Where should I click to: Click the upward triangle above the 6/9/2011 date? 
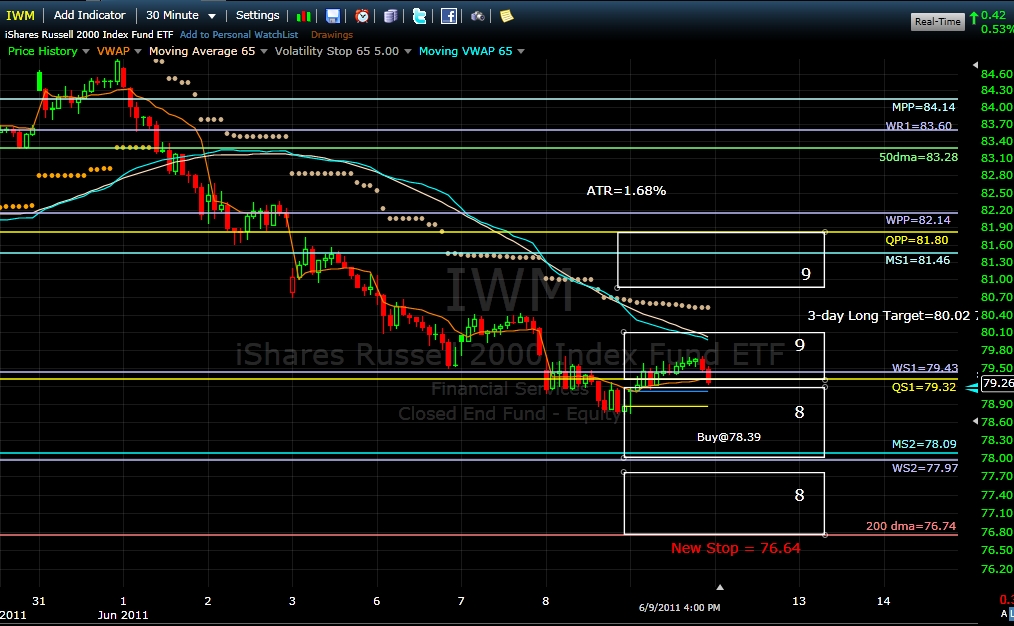[720, 587]
